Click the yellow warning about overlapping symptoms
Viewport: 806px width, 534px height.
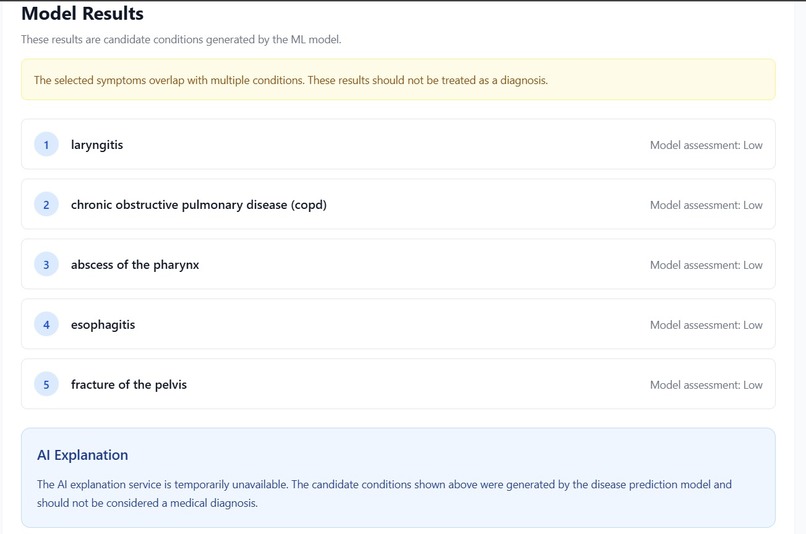398,80
